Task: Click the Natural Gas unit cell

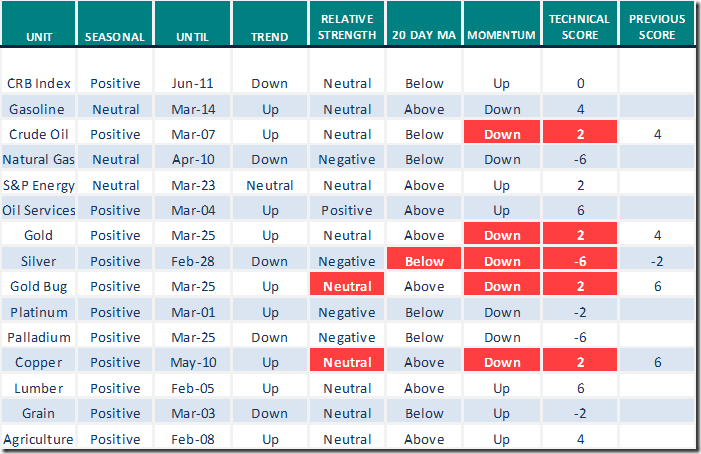Action: [38, 159]
